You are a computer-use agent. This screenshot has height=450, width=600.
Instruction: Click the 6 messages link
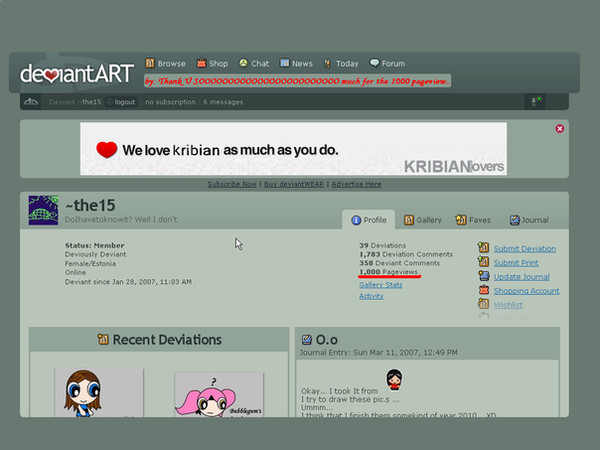pos(223,102)
